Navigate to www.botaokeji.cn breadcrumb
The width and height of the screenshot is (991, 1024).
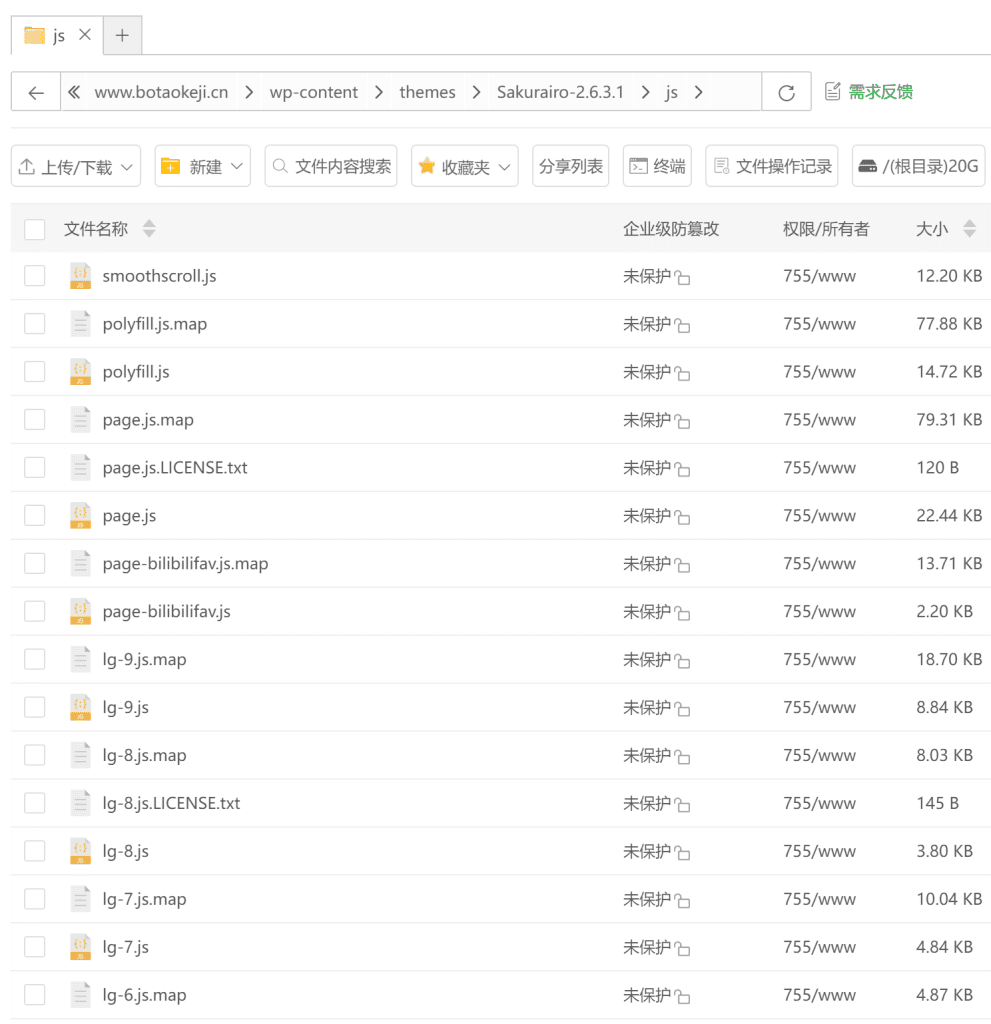point(161,92)
